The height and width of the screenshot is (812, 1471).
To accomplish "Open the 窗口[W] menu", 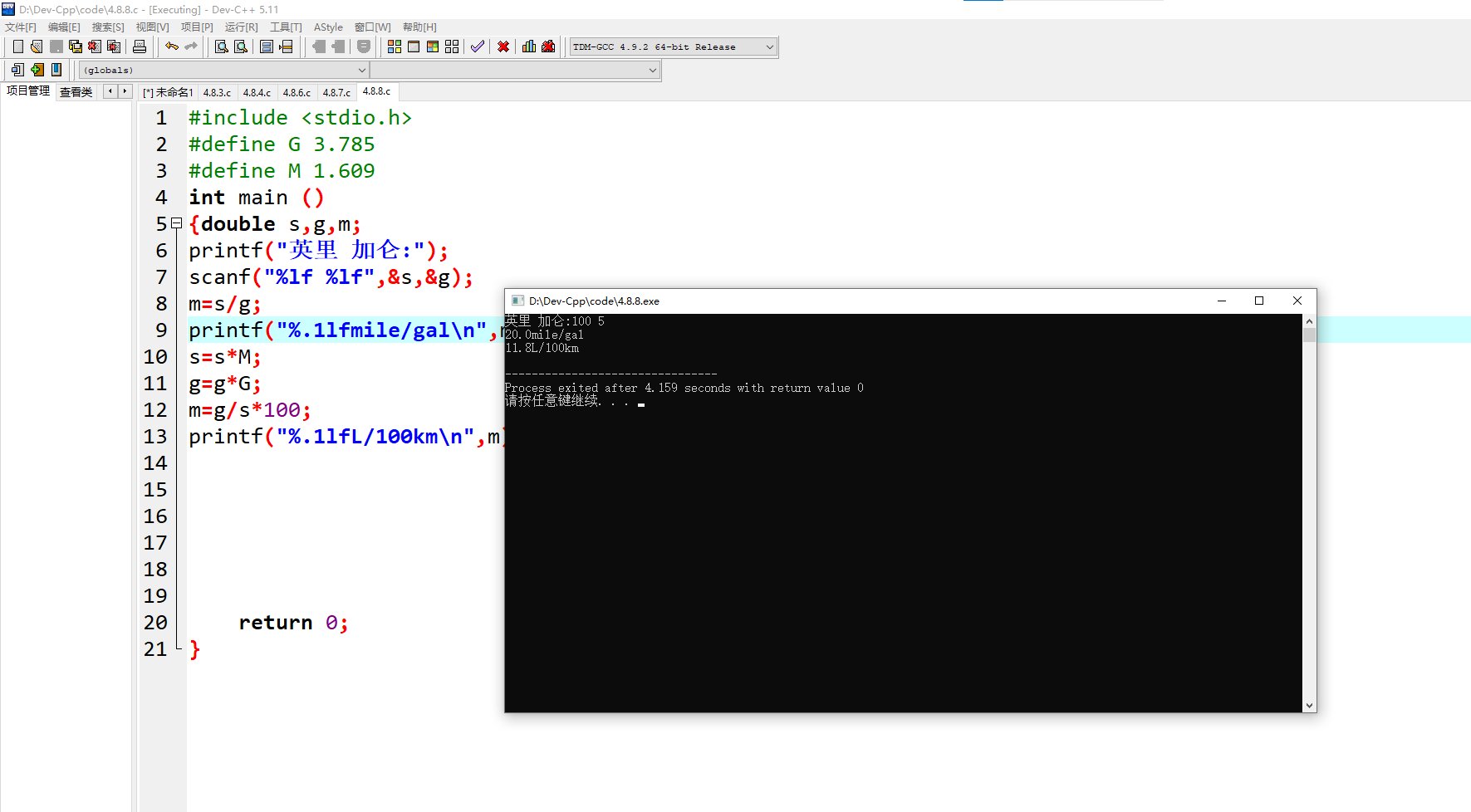I will point(372,27).
